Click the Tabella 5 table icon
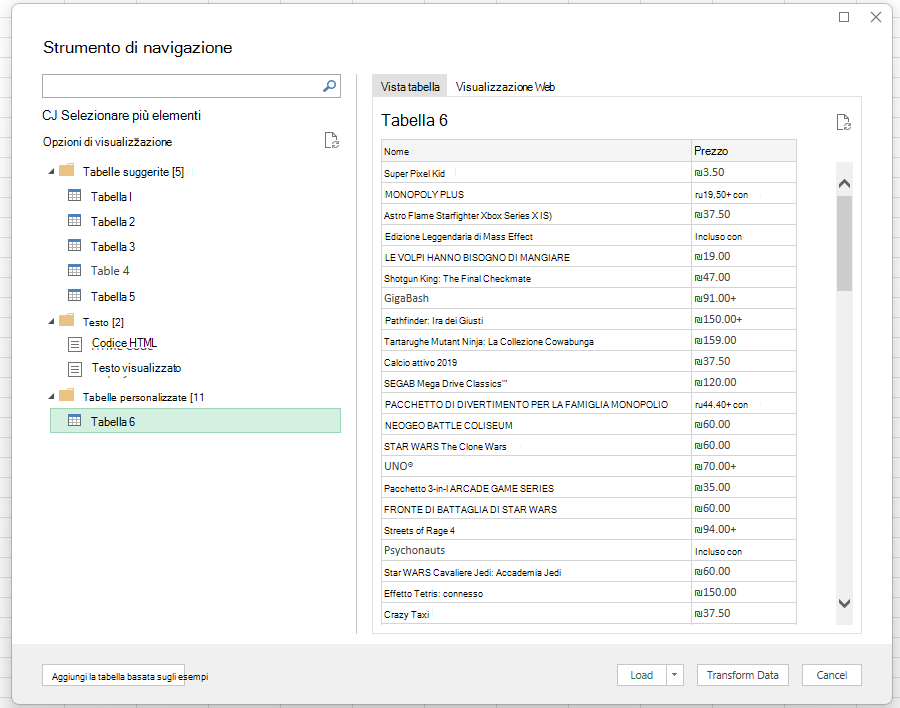The height and width of the screenshot is (708, 900). [75, 296]
